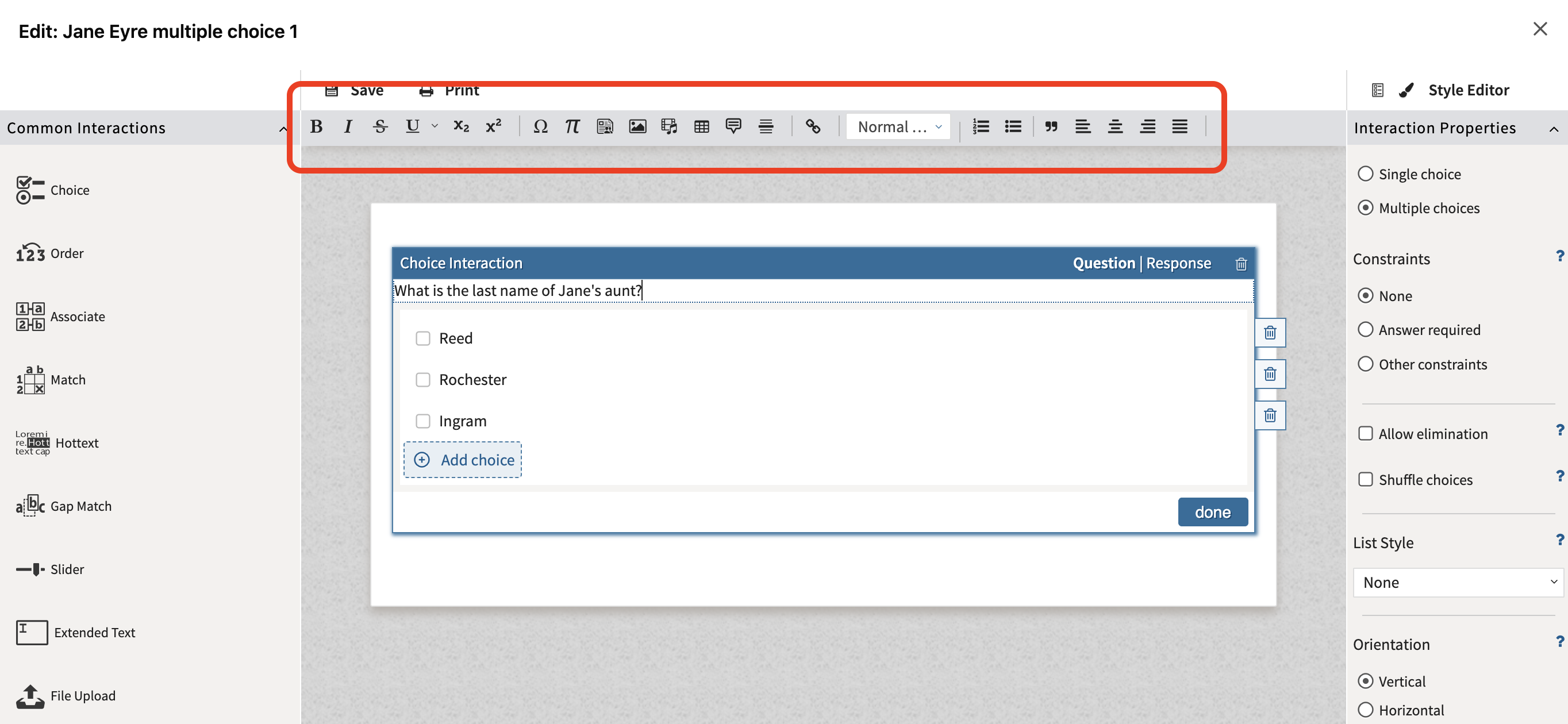Click the Add choice button
The image size is (1568, 724).
463,460
